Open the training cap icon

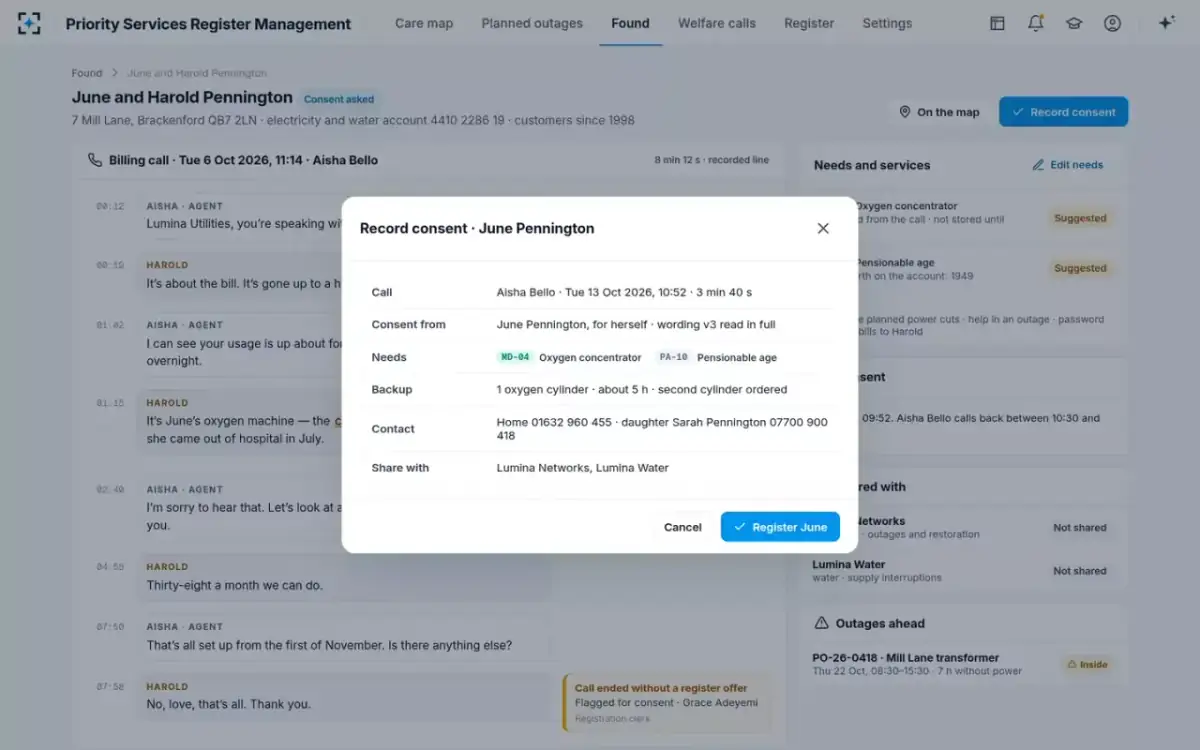[x=1074, y=23]
